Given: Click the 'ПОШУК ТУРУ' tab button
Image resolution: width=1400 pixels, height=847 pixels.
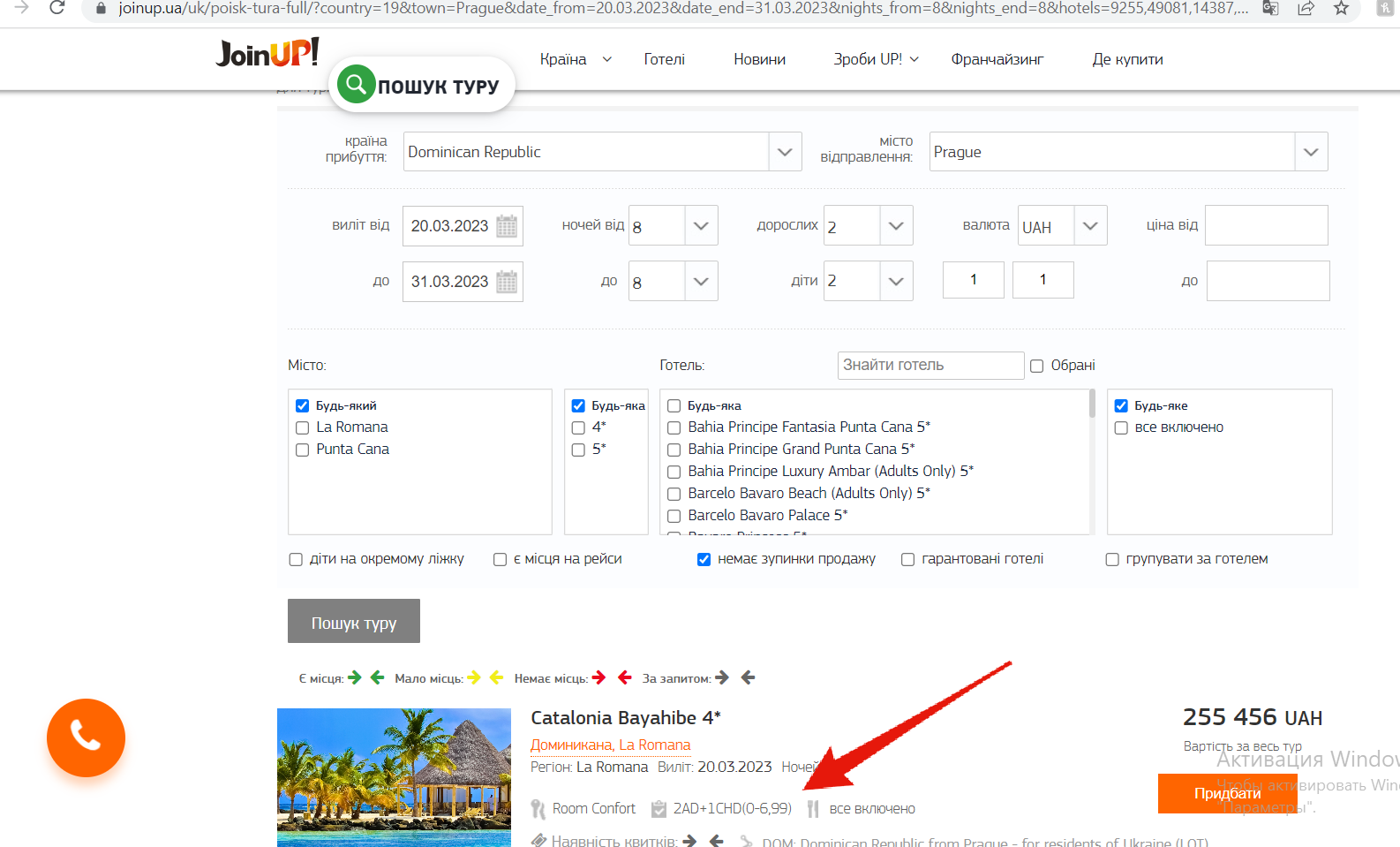Looking at the screenshot, I should tap(422, 85).
